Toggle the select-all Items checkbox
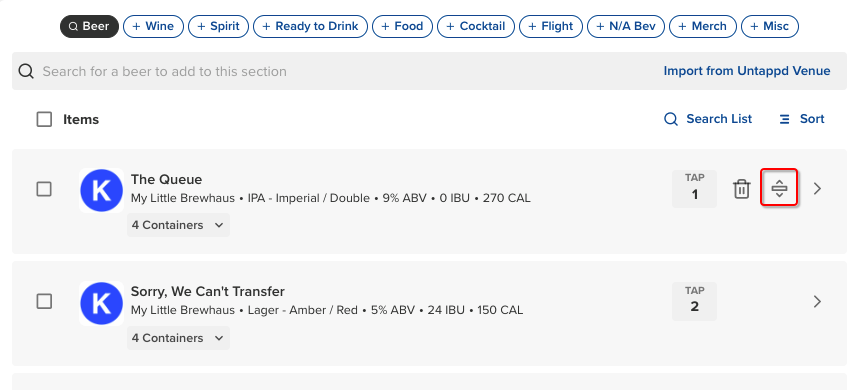The width and height of the screenshot is (850, 390). 44,119
